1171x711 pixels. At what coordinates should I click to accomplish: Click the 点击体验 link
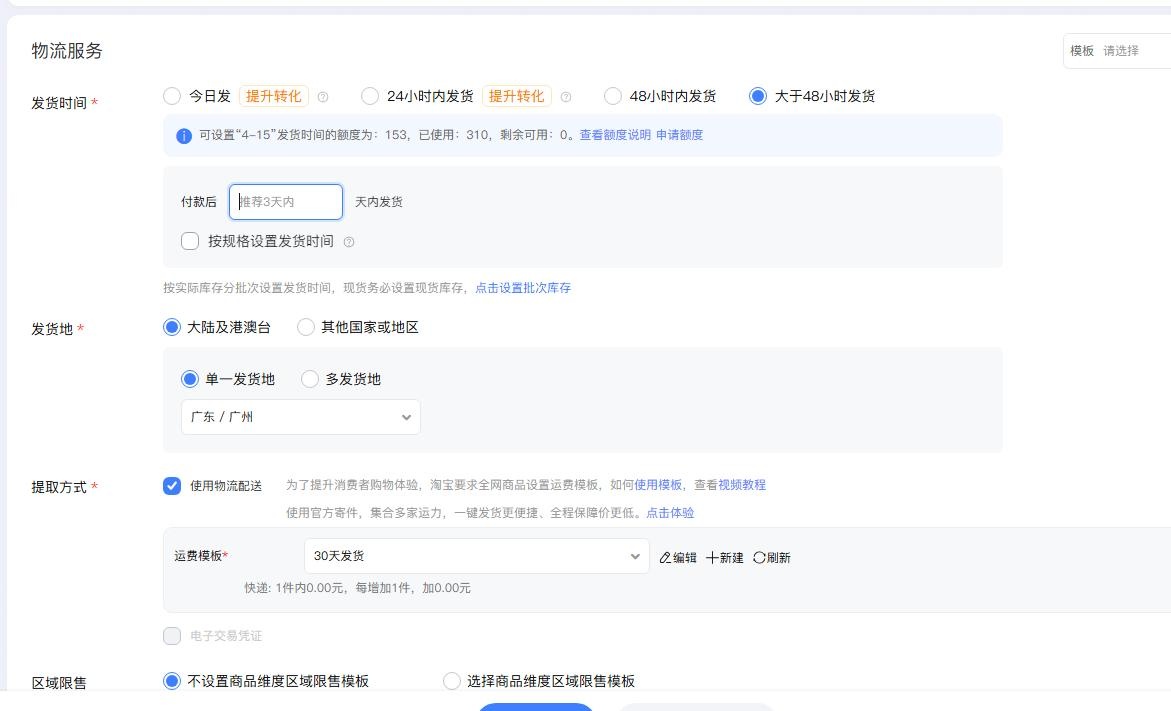tap(670, 513)
